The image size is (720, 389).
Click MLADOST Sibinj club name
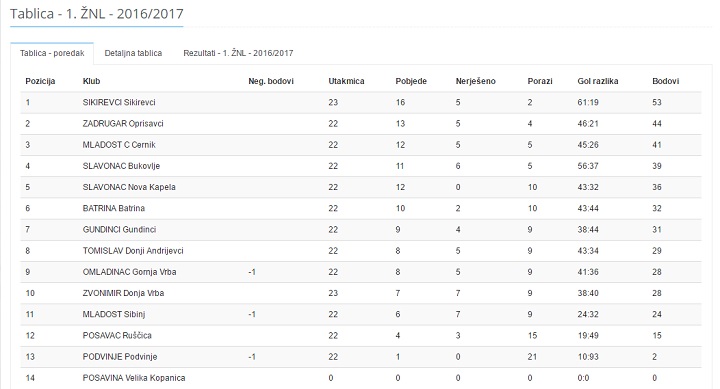[x=114, y=314]
